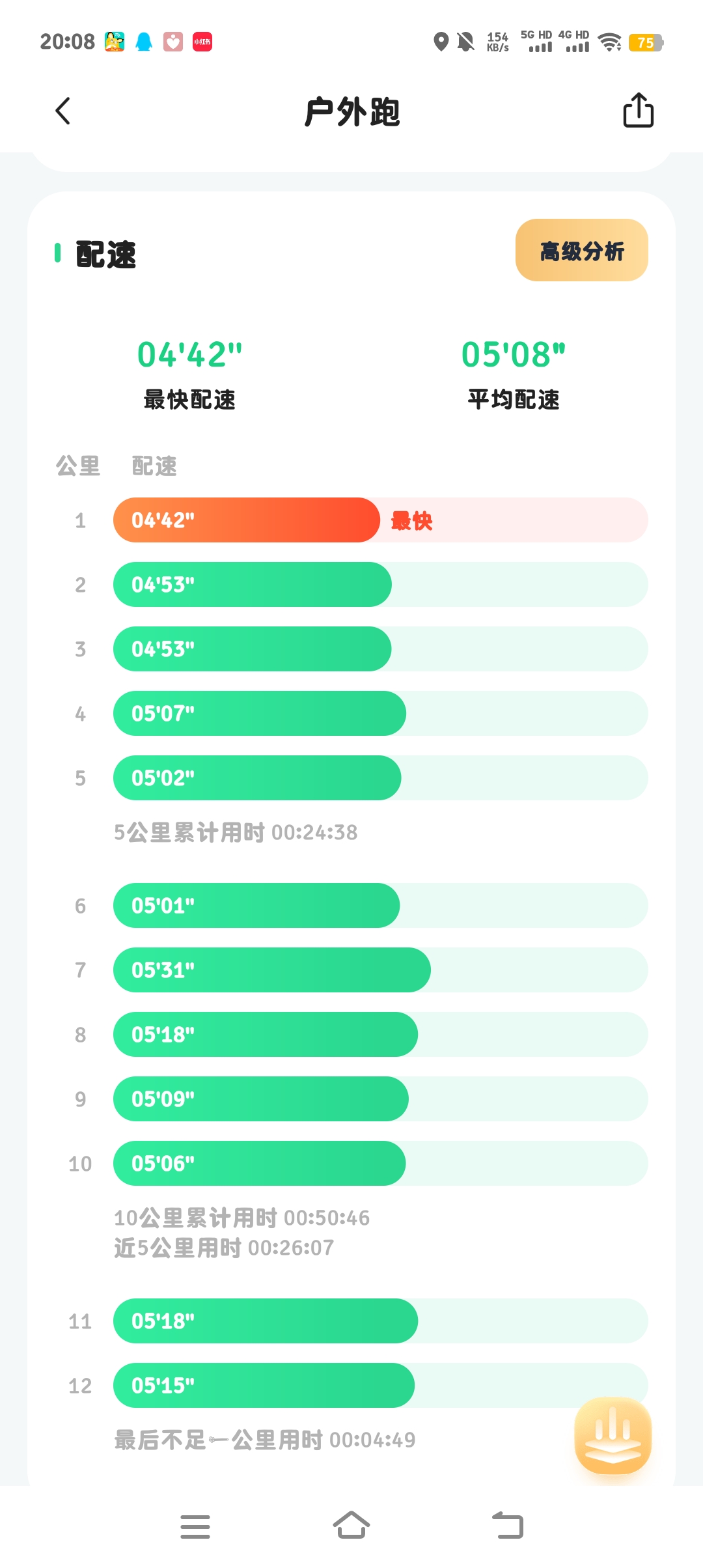The image size is (703, 1568).
Task: Tap the QQ penguin notification icon
Action: [x=144, y=42]
